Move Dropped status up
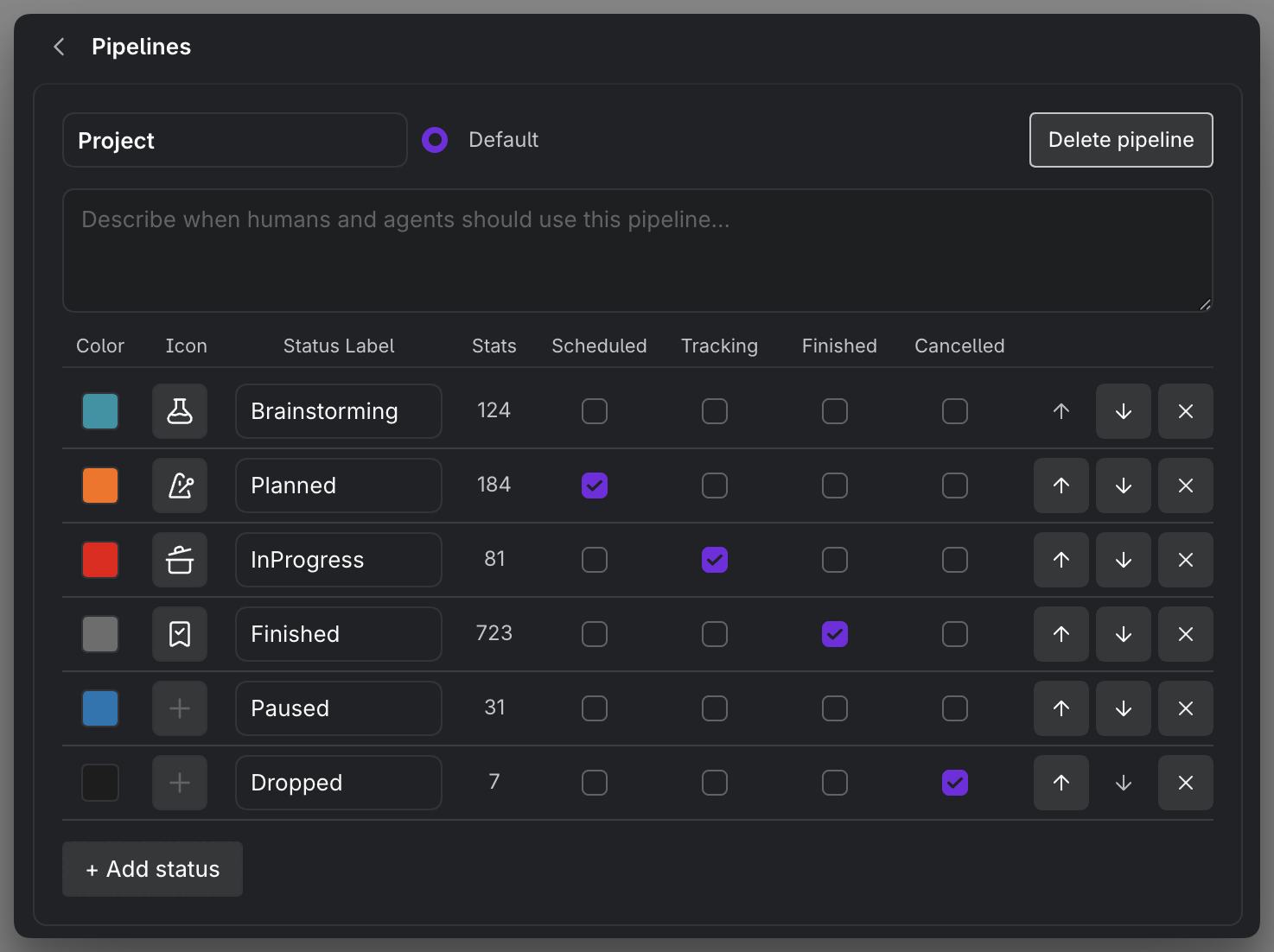Image resolution: width=1274 pixels, height=952 pixels. pos(1061,783)
